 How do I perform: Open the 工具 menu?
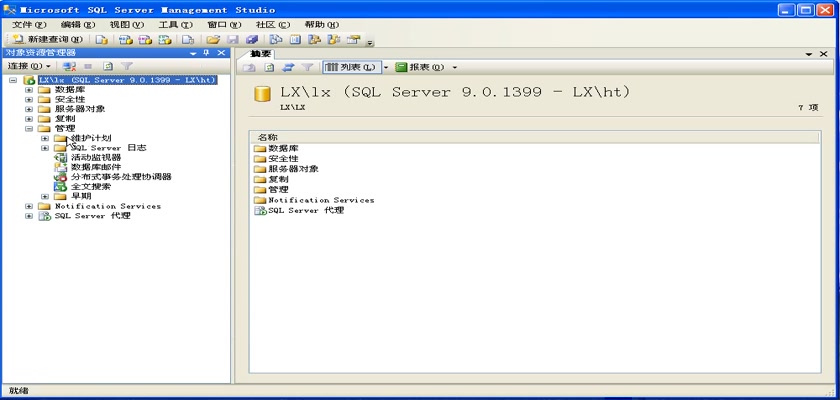pyautogui.click(x=175, y=25)
